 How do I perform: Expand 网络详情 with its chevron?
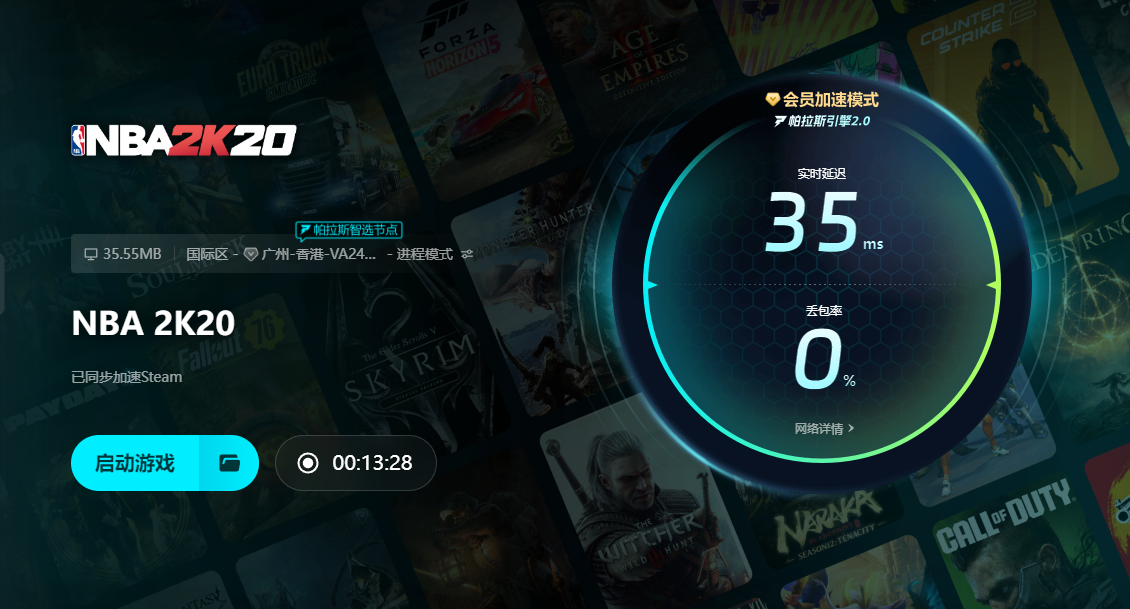point(824,429)
